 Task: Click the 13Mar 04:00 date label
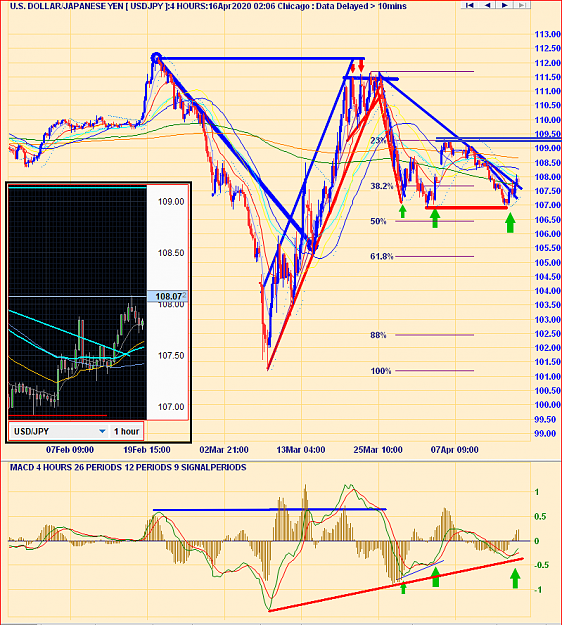[x=301, y=450]
